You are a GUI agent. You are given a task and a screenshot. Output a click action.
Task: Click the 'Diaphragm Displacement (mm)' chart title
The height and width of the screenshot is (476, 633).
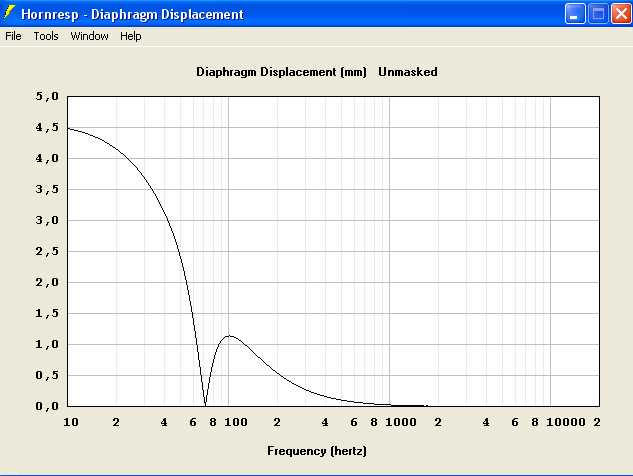281,72
